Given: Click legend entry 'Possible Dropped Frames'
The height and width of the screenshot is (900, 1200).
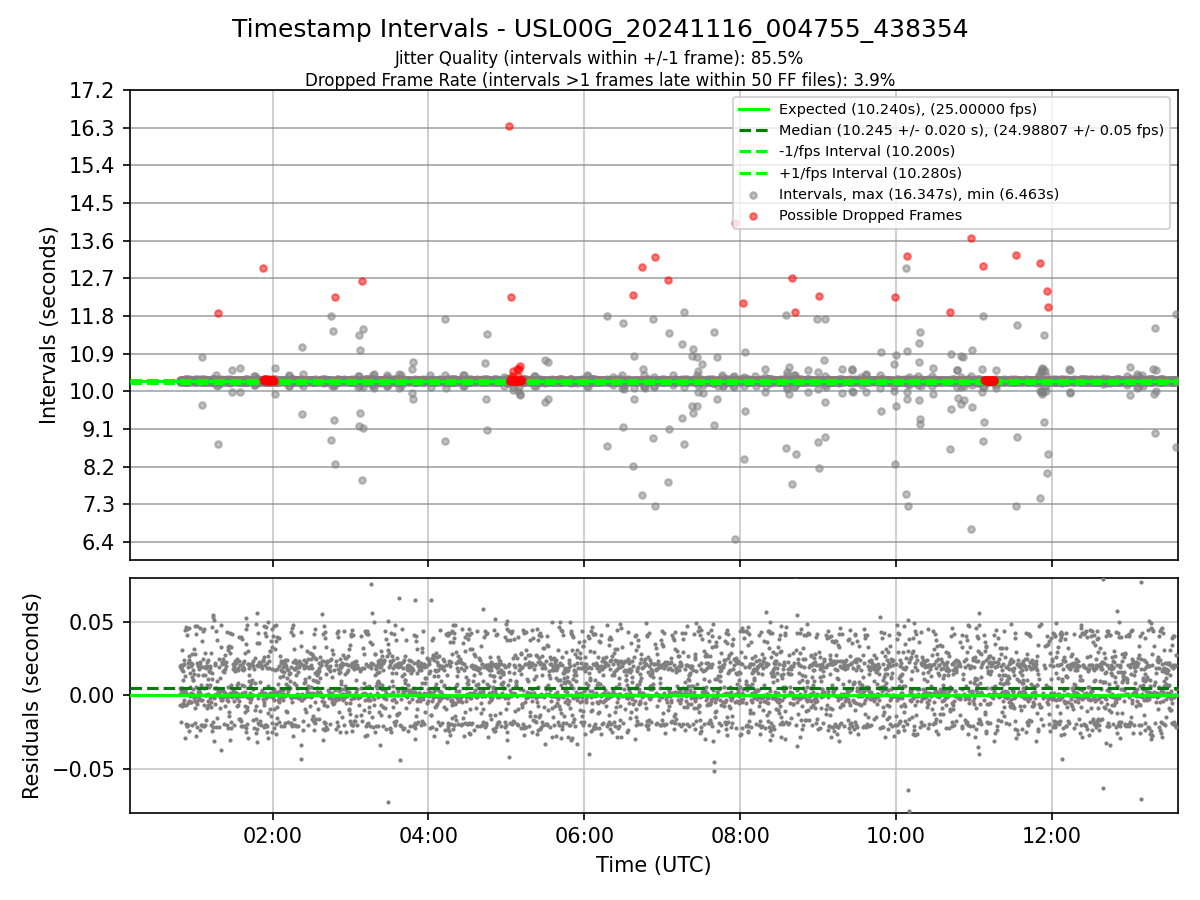Looking at the screenshot, I should tap(870, 215).
